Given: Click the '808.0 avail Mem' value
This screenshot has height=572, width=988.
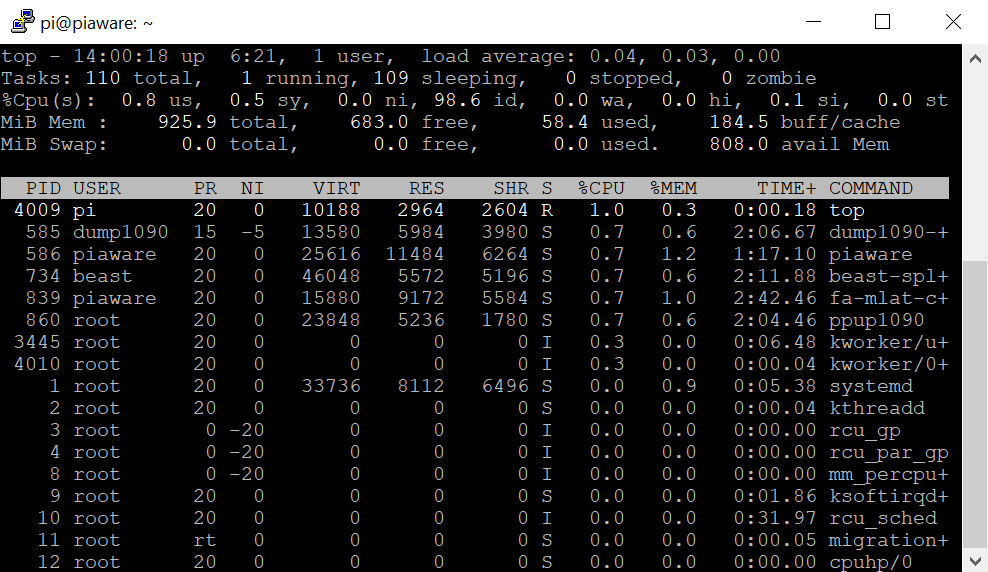Looking at the screenshot, I should point(799,144).
